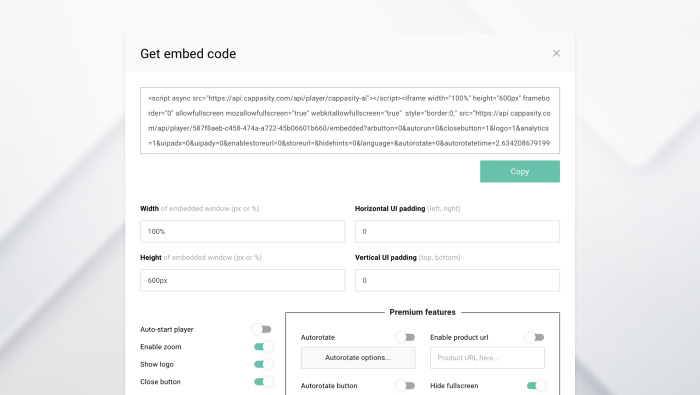The image size is (700, 395).
Task: Enable the Autorotate toggle
Action: coord(406,337)
